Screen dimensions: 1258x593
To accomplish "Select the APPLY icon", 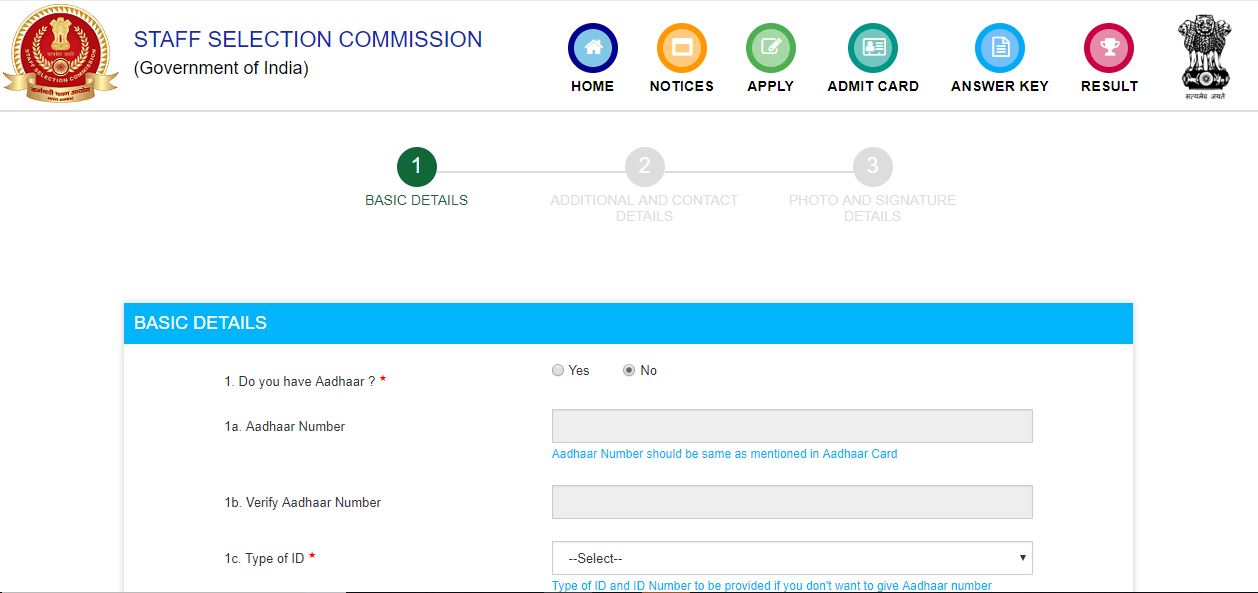I will 769,46.
